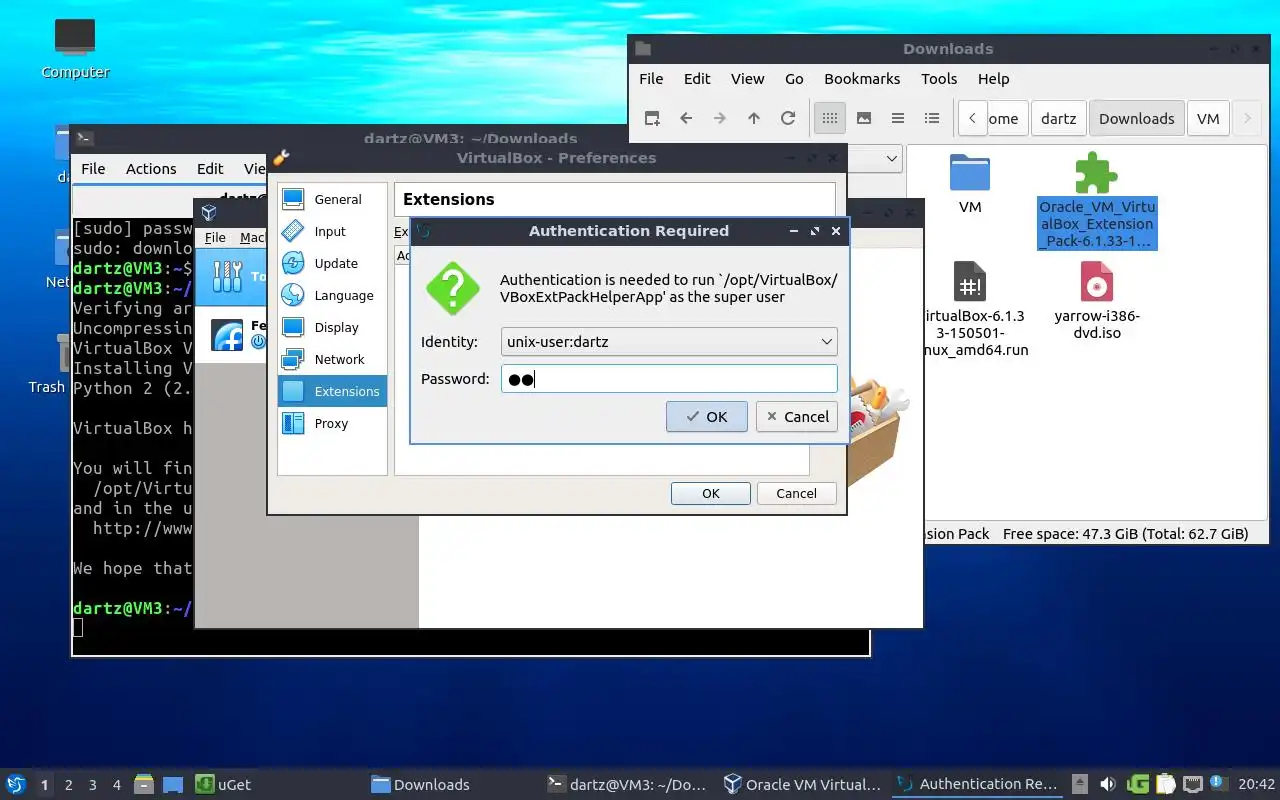Screen dimensions: 1280x800
Task: Switch to uGet in taskbar
Action: [224, 784]
